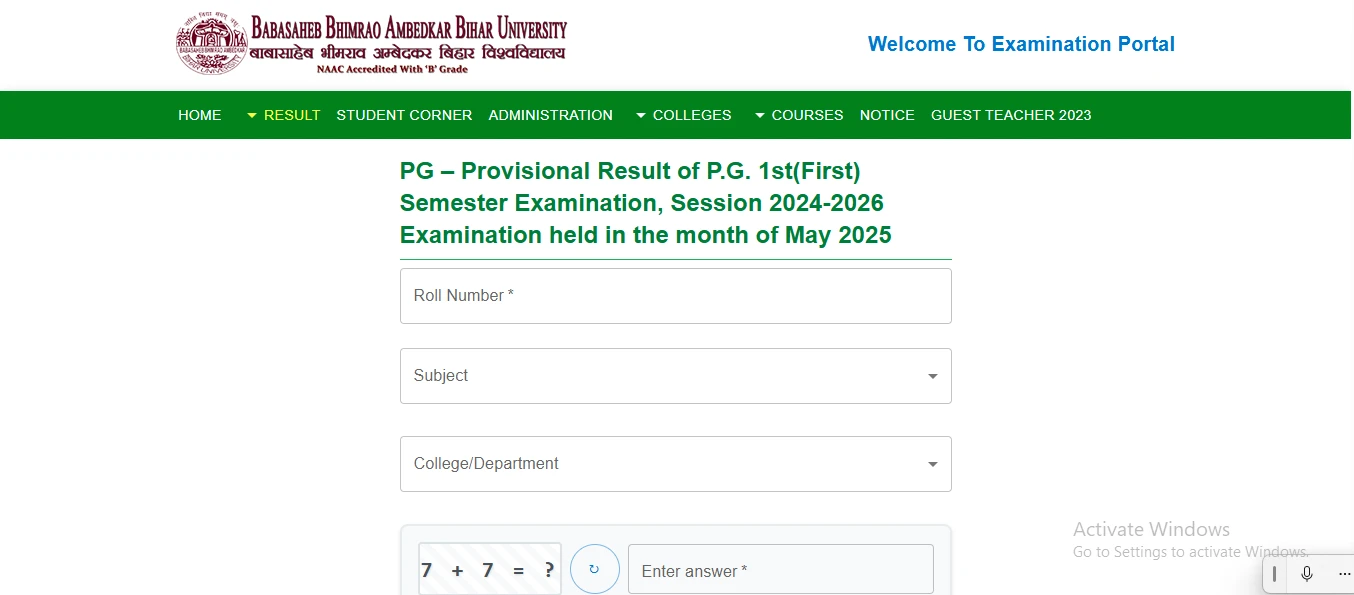
Task: Expand the Subject dropdown
Action: tap(675, 376)
